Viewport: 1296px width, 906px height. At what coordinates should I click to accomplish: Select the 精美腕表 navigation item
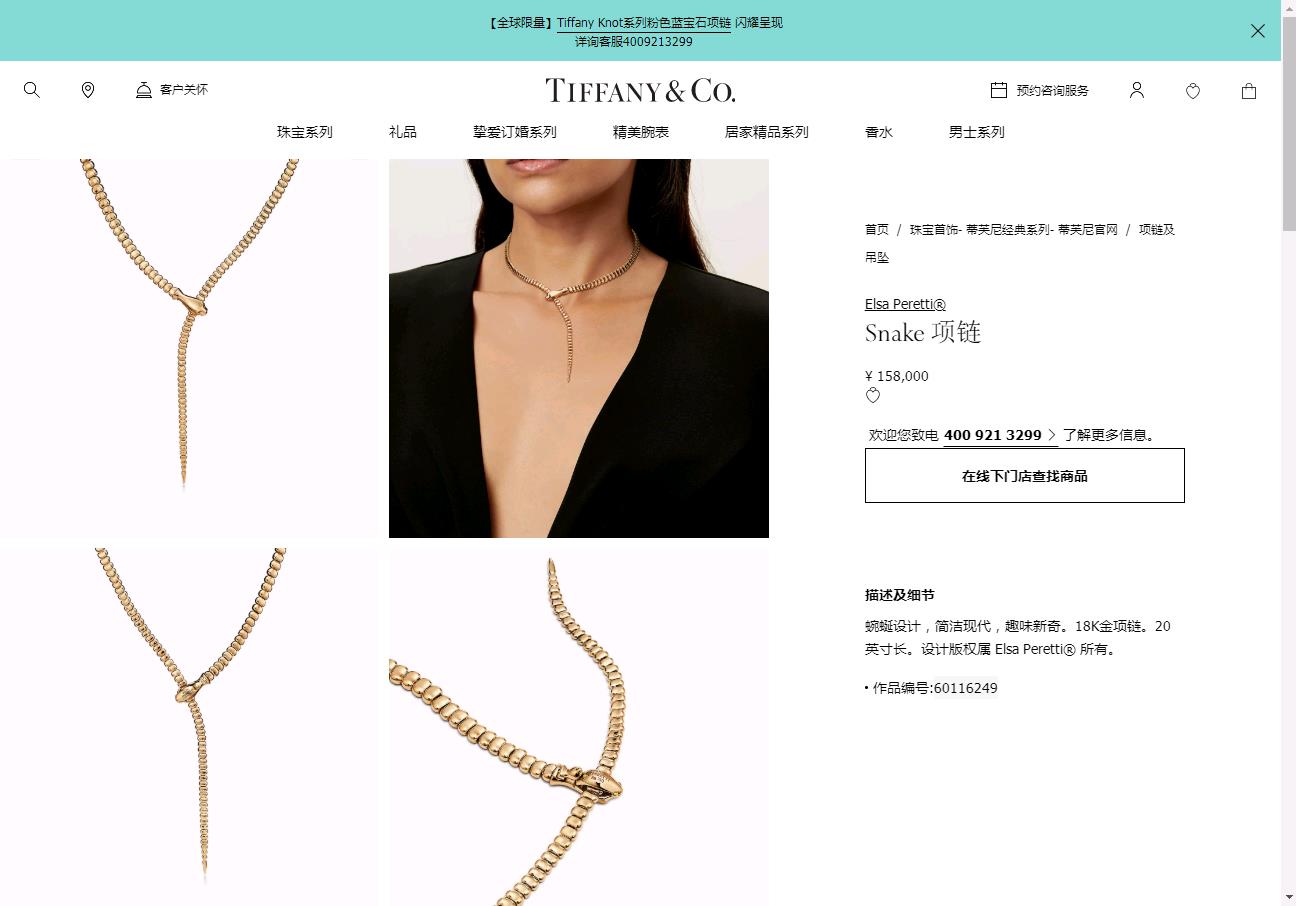point(641,132)
